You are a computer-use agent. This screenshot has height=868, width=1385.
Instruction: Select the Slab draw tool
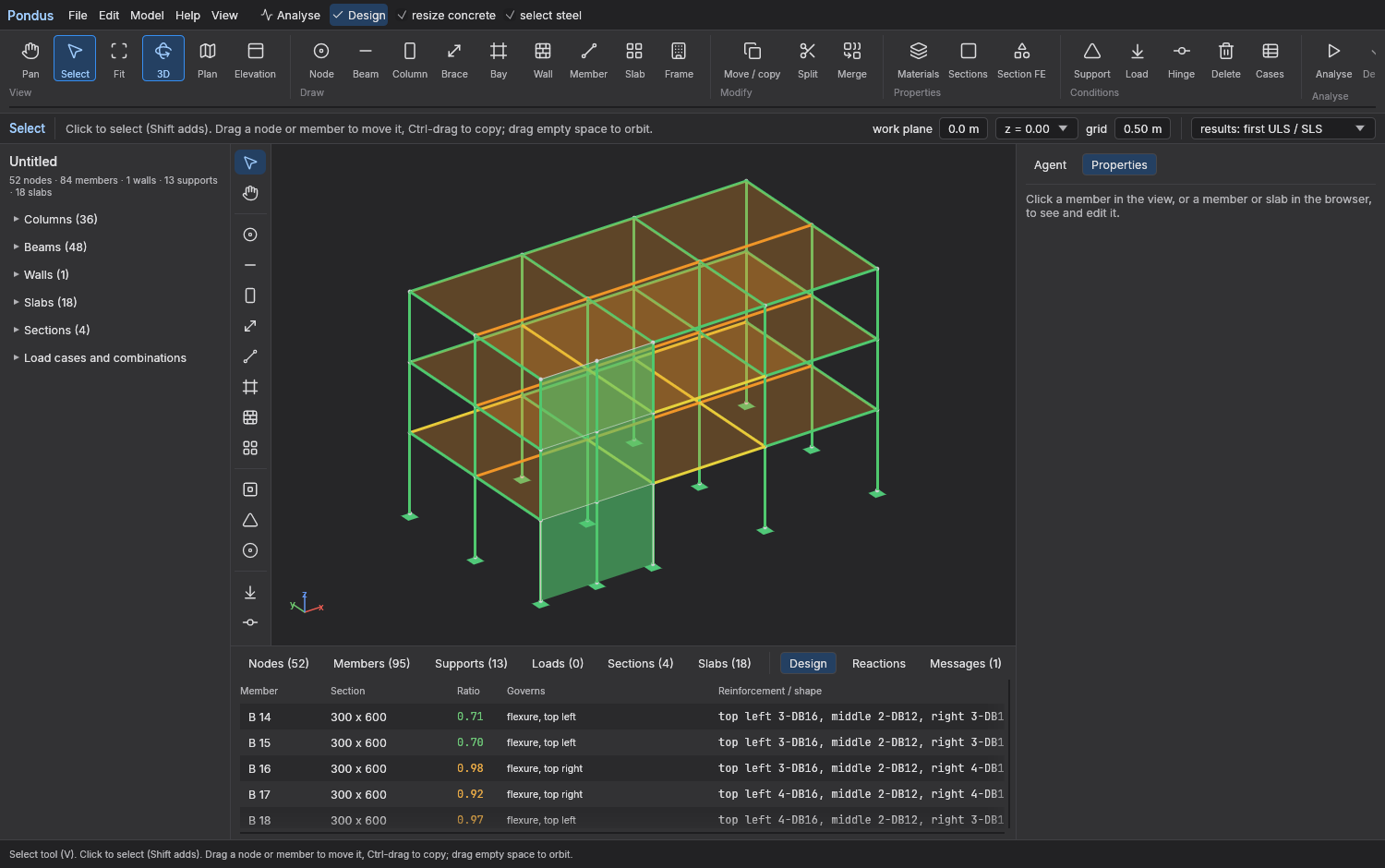click(x=634, y=58)
